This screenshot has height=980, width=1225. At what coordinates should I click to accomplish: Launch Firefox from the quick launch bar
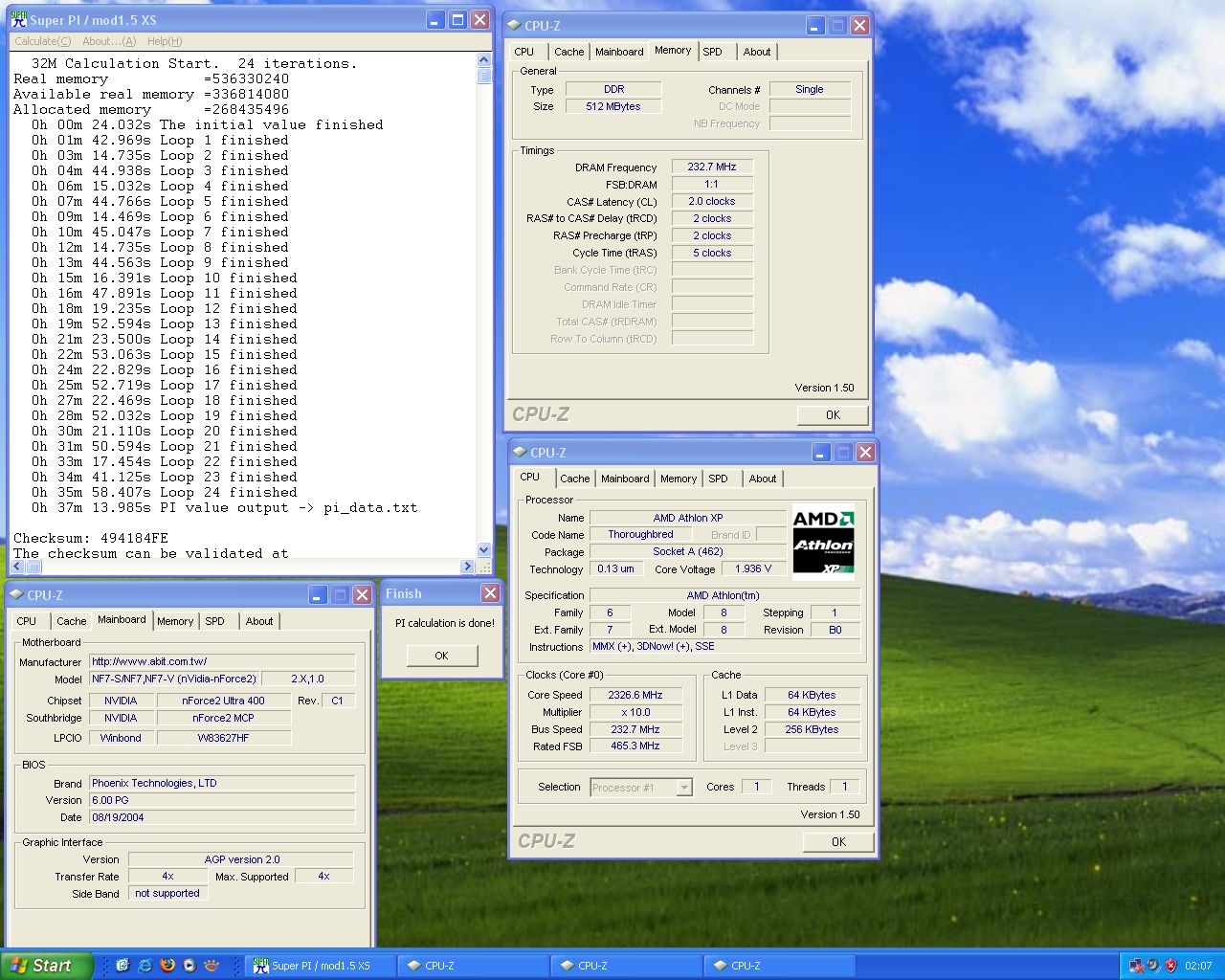click(167, 966)
